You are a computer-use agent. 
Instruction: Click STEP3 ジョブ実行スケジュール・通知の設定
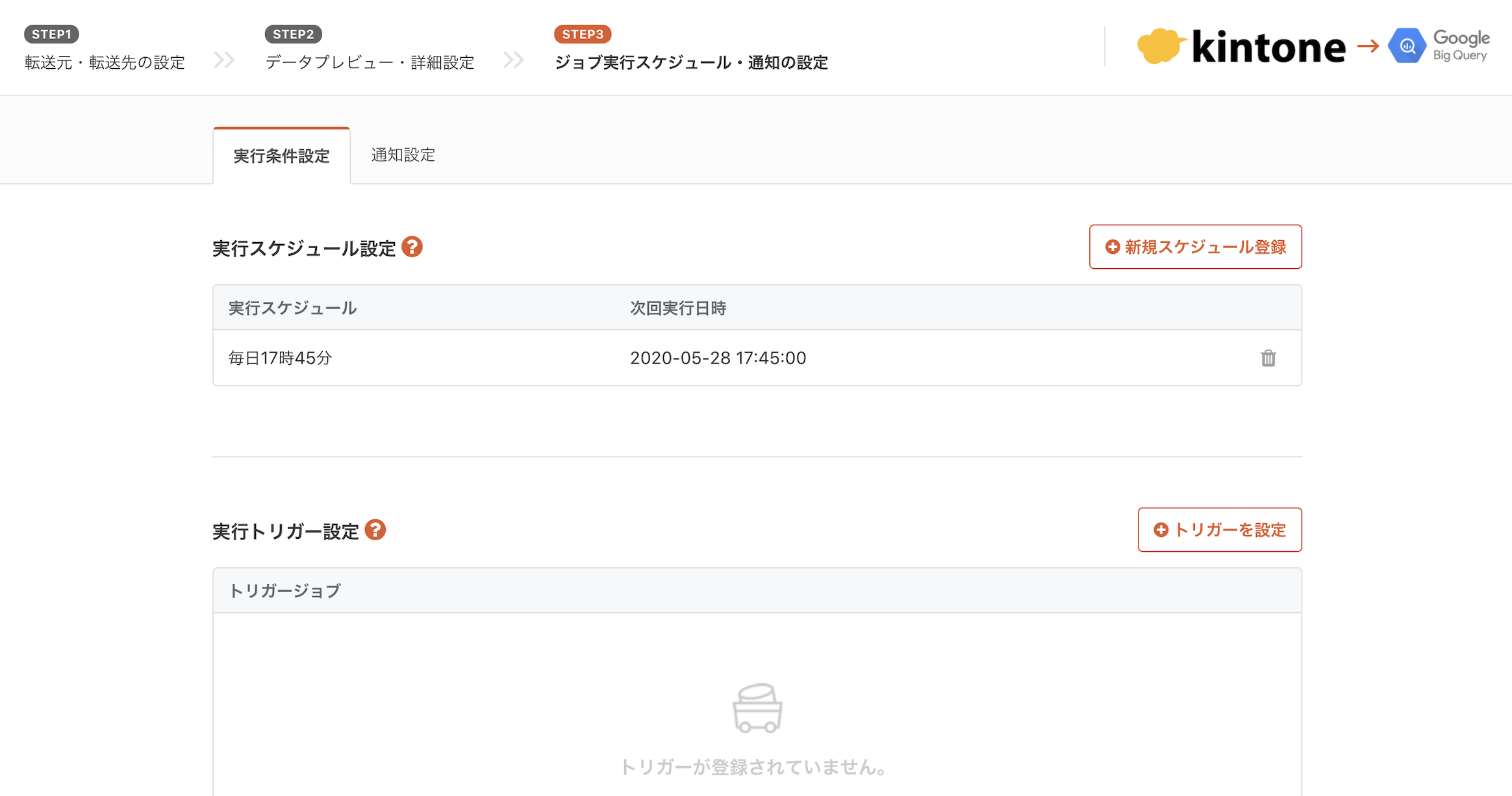tap(691, 62)
